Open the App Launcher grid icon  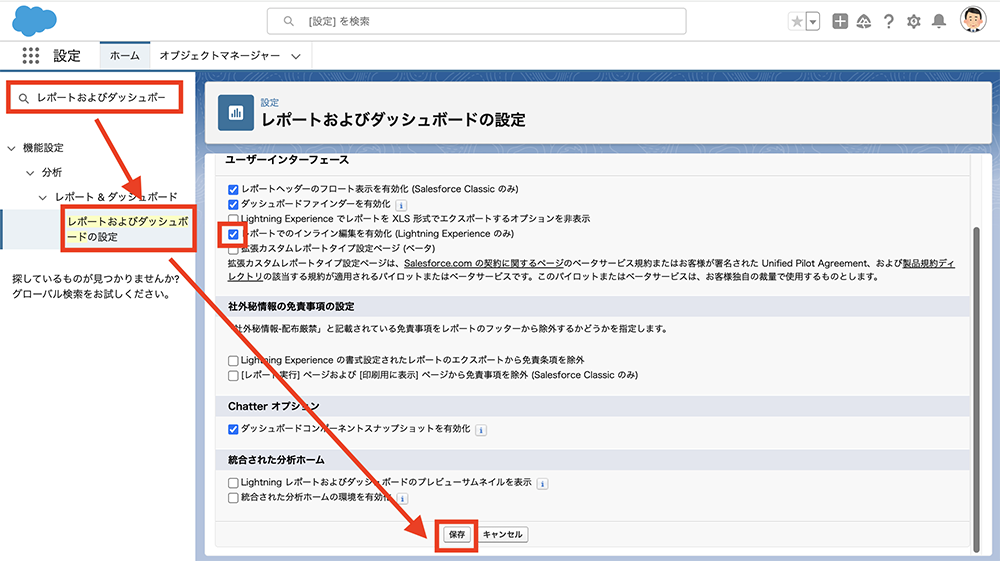point(31,55)
